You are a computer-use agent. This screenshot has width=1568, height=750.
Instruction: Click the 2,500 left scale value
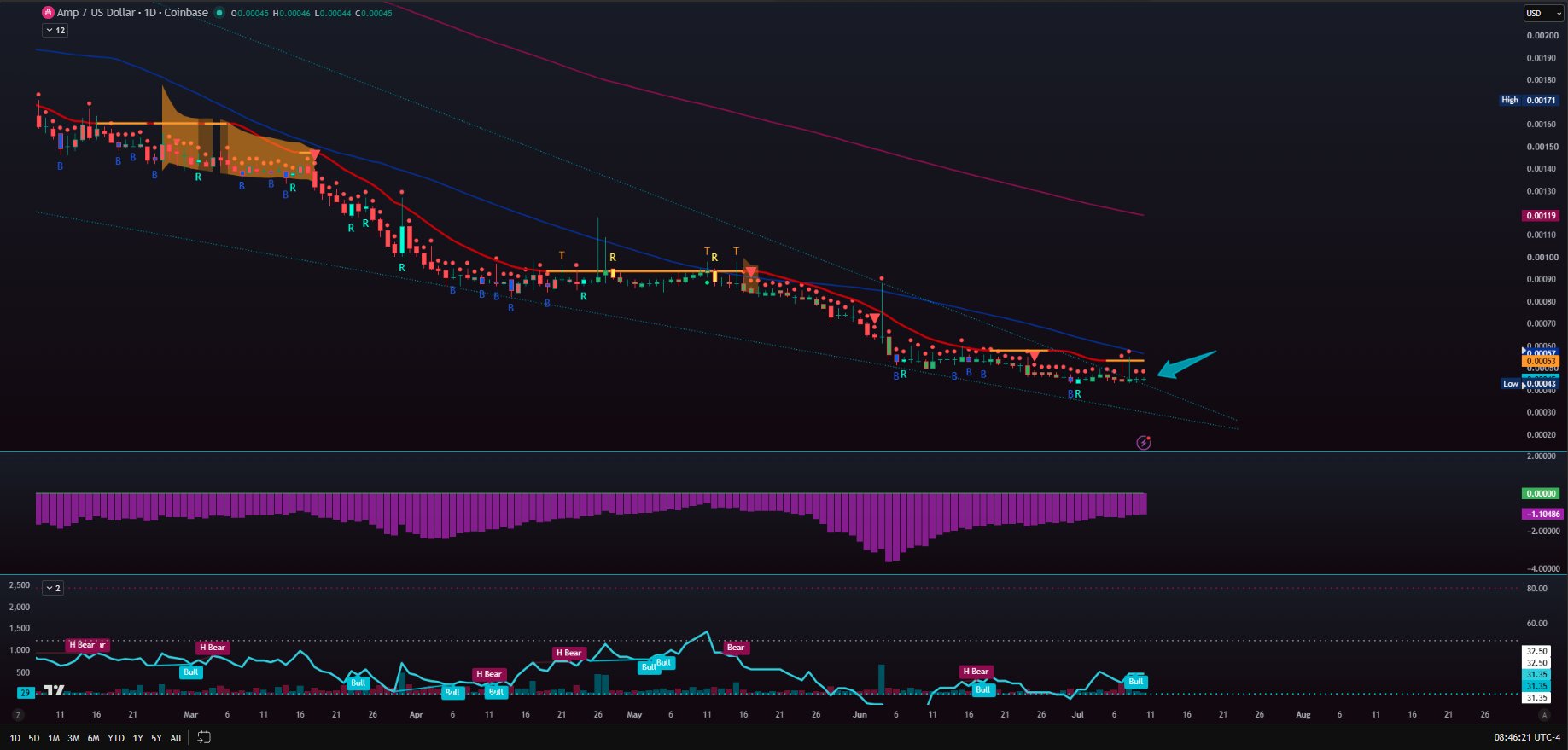click(x=19, y=585)
